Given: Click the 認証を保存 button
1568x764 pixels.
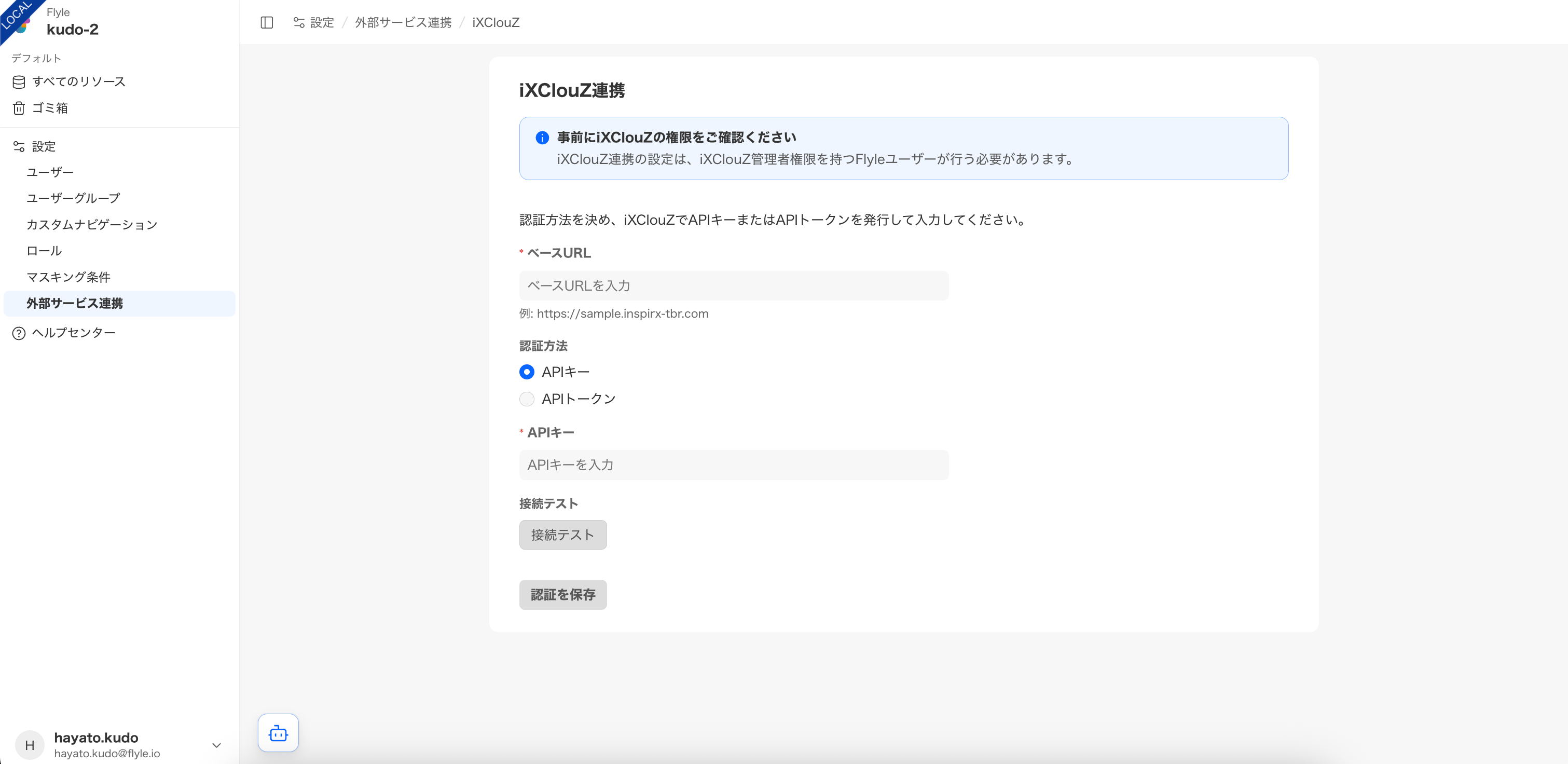Looking at the screenshot, I should [x=562, y=594].
